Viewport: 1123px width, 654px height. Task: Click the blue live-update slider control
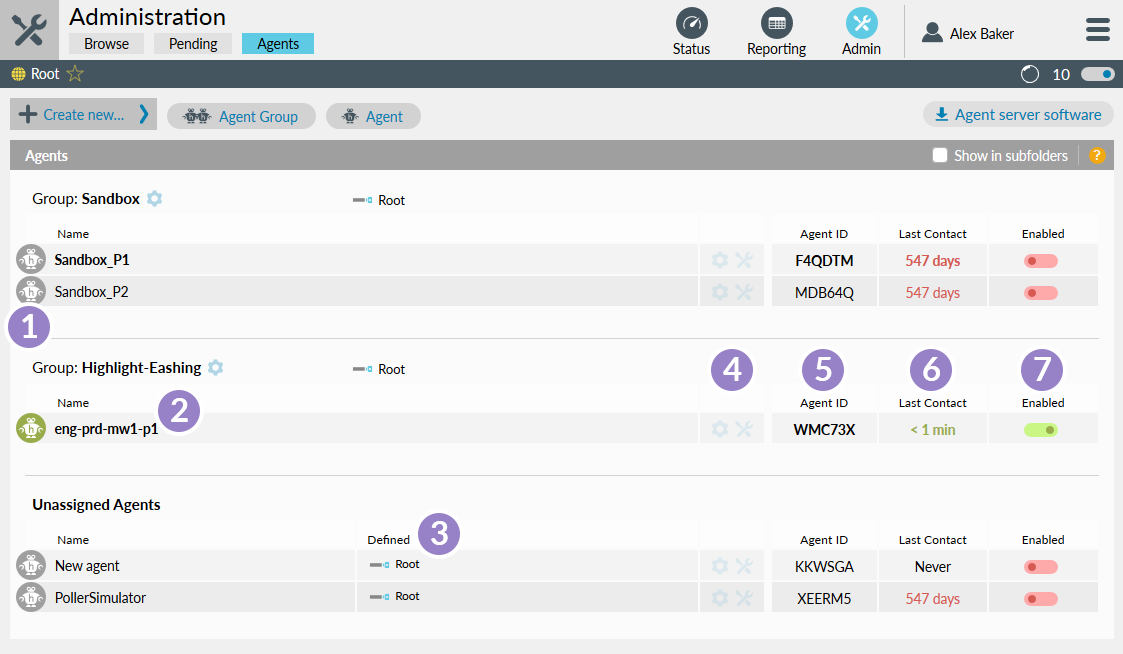pos(1097,73)
